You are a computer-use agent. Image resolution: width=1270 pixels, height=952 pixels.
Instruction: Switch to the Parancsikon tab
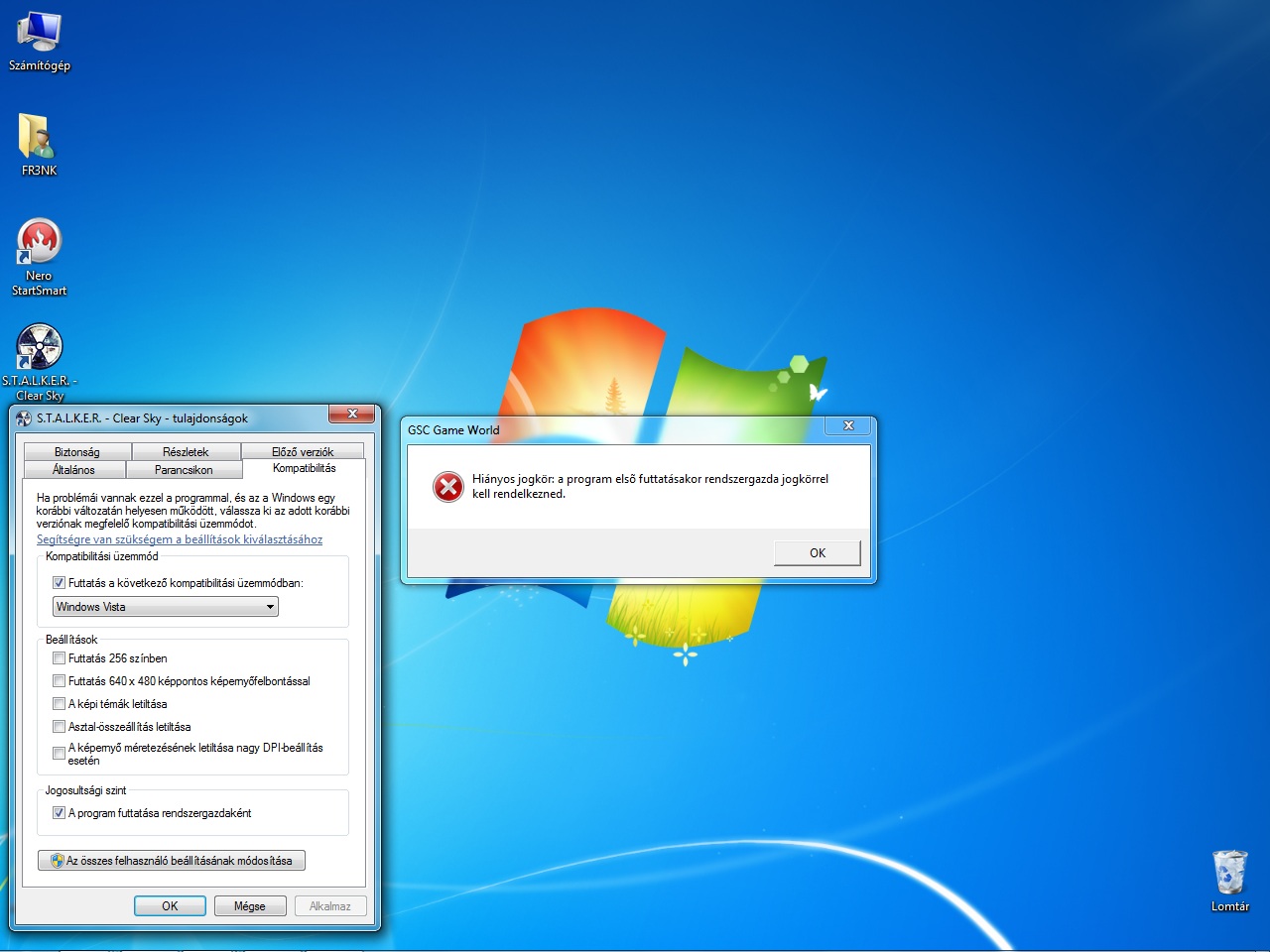click(x=184, y=469)
